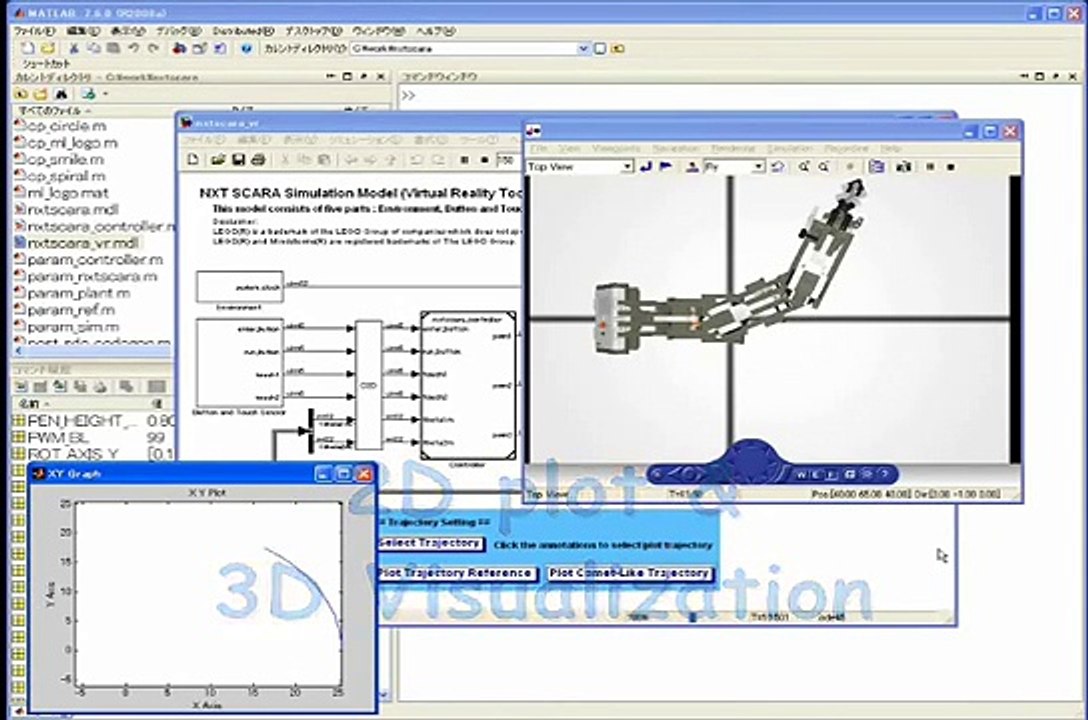The image size is (1088, 720).
Task: Click New model icon in Simulink toolbar
Action: click(193, 160)
